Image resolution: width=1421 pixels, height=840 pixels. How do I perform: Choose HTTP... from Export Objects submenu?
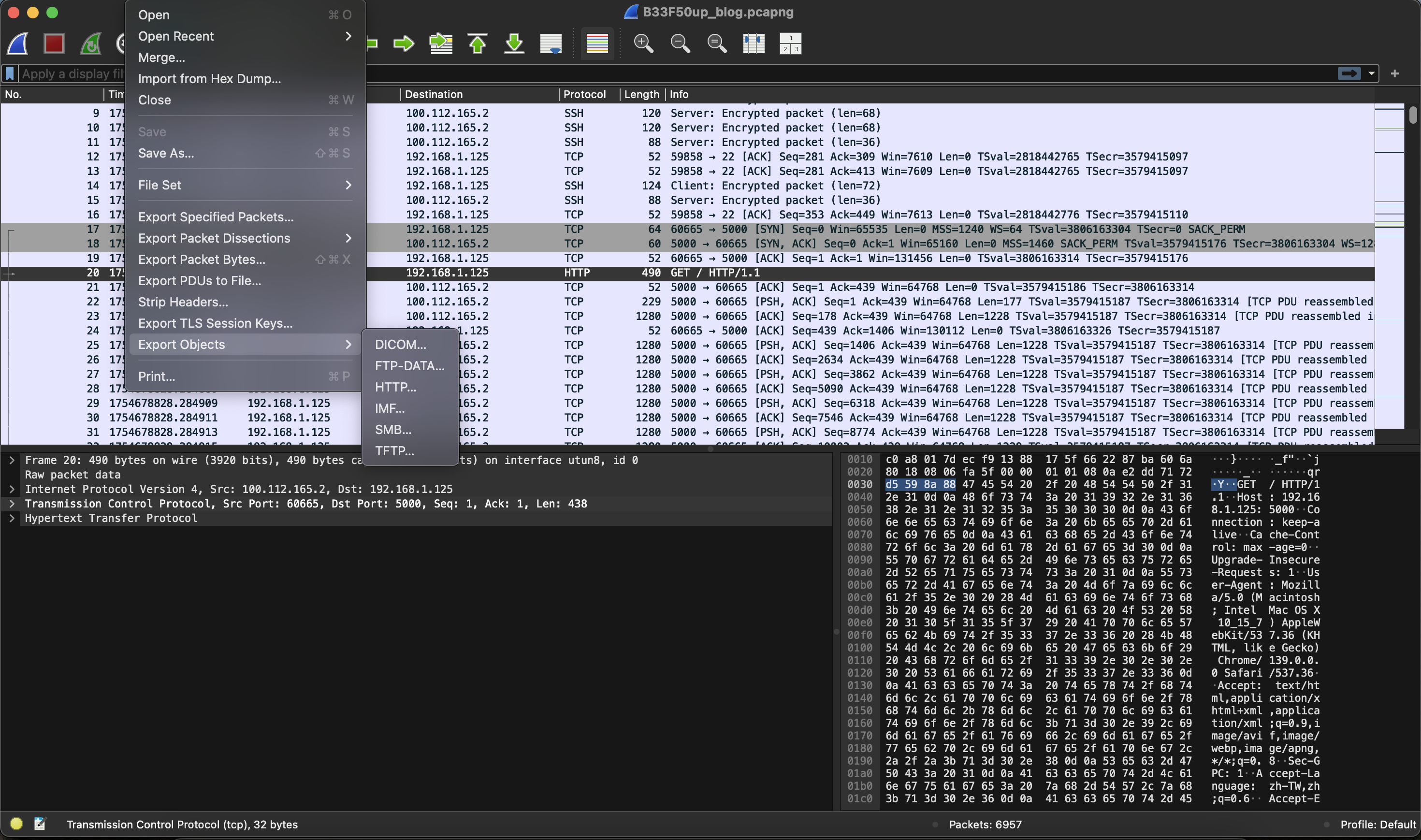click(x=395, y=387)
